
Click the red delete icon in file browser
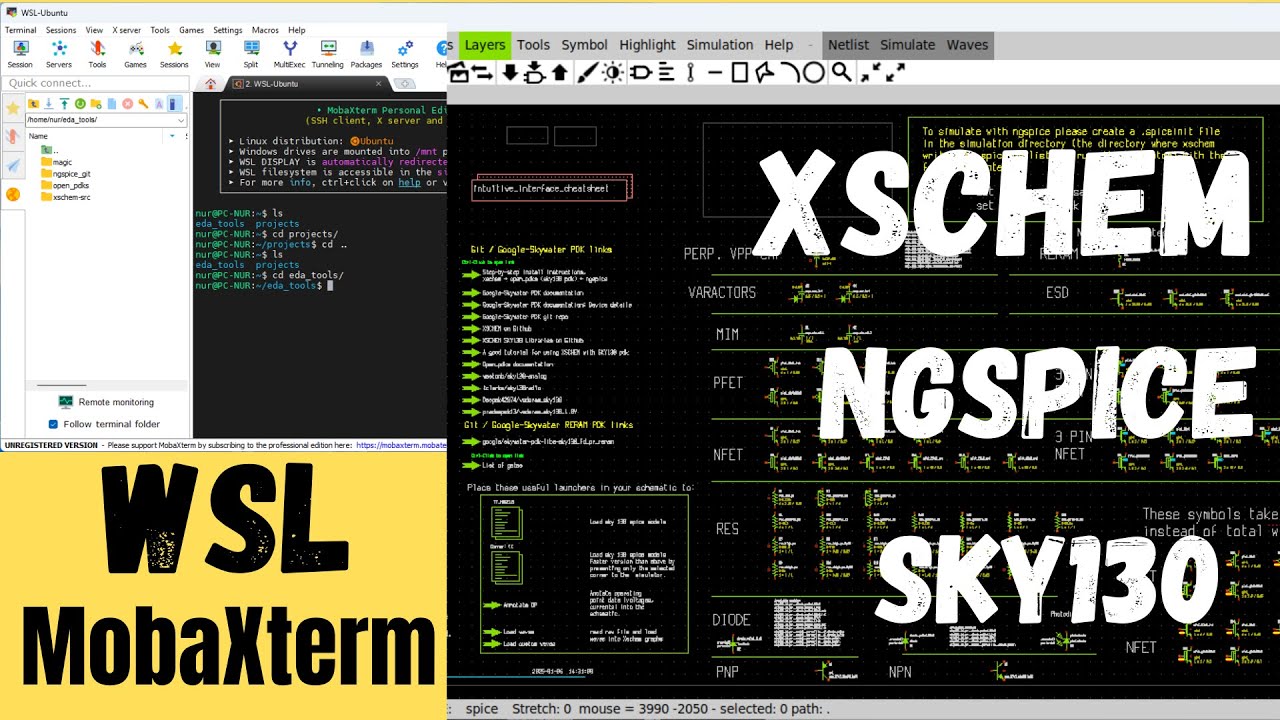click(127, 103)
